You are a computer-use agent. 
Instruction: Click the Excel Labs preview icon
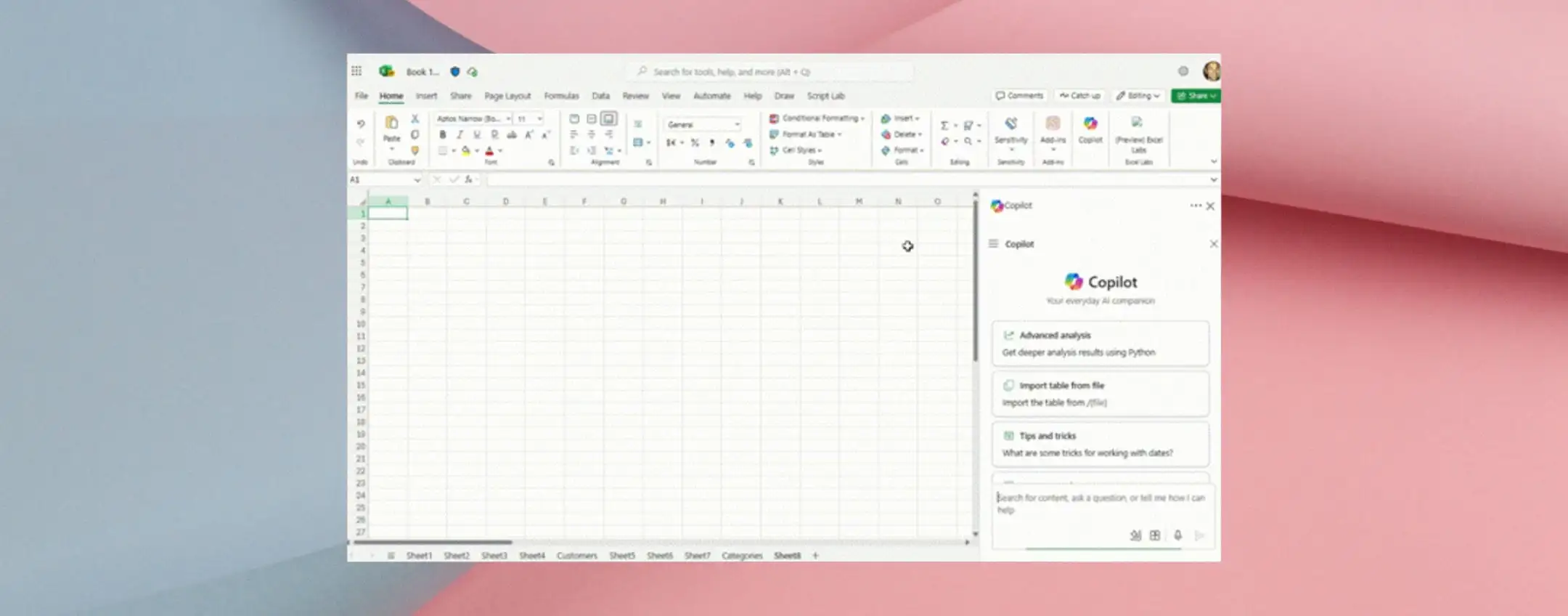pos(1137,122)
